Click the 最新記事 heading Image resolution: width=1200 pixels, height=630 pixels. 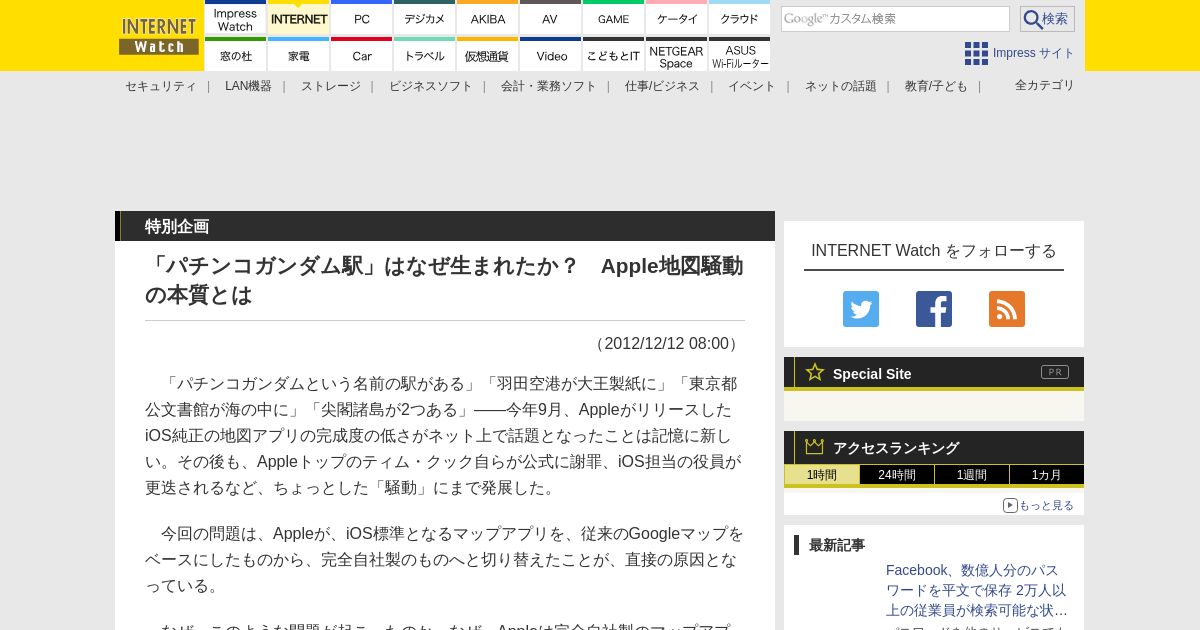click(x=837, y=545)
